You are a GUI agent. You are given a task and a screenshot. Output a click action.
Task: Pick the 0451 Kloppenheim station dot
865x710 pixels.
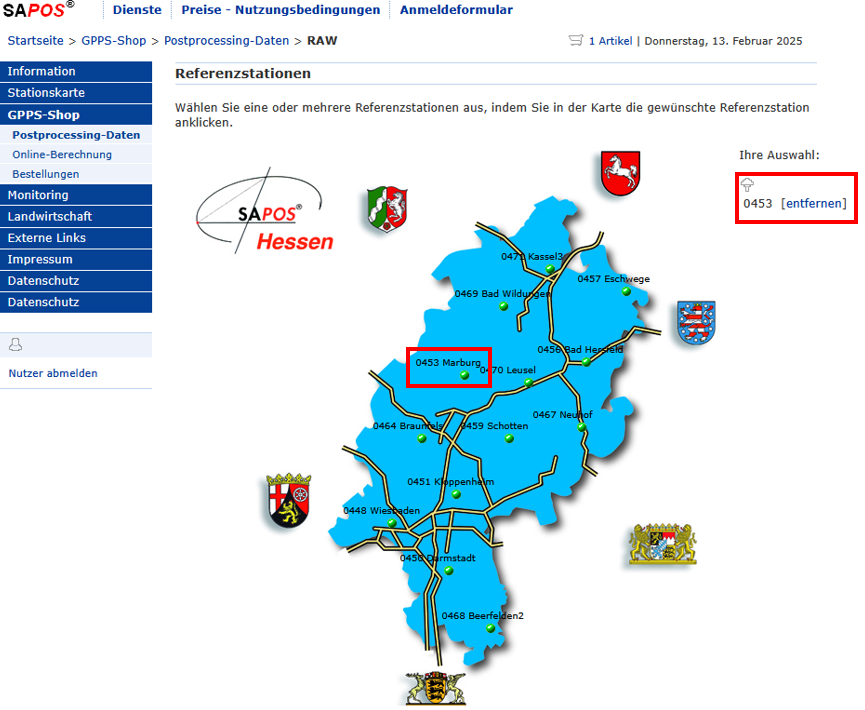(456, 494)
